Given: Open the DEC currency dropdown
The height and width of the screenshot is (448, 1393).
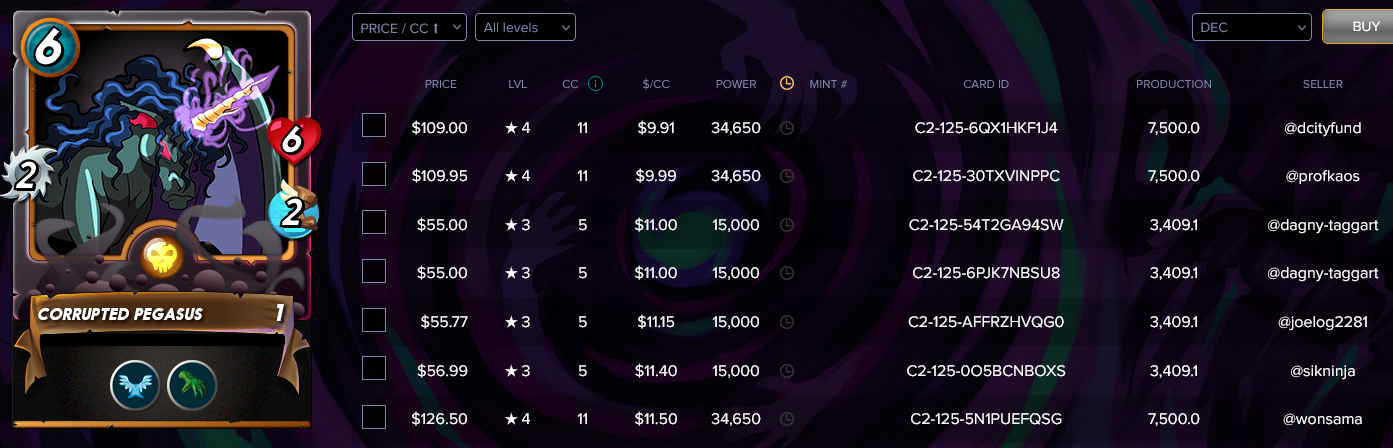Looking at the screenshot, I should tap(1251, 27).
